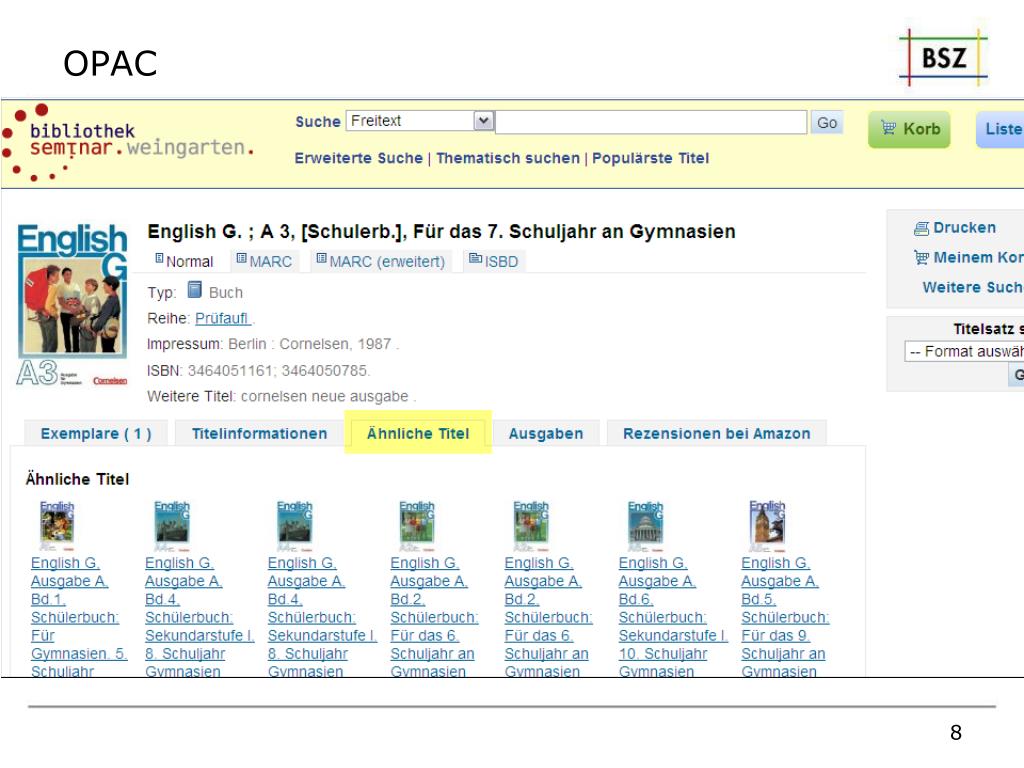This screenshot has height=768, width=1024.
Task: Click the bibliothek seminar weingarten logo
Action: click(128, 142)
